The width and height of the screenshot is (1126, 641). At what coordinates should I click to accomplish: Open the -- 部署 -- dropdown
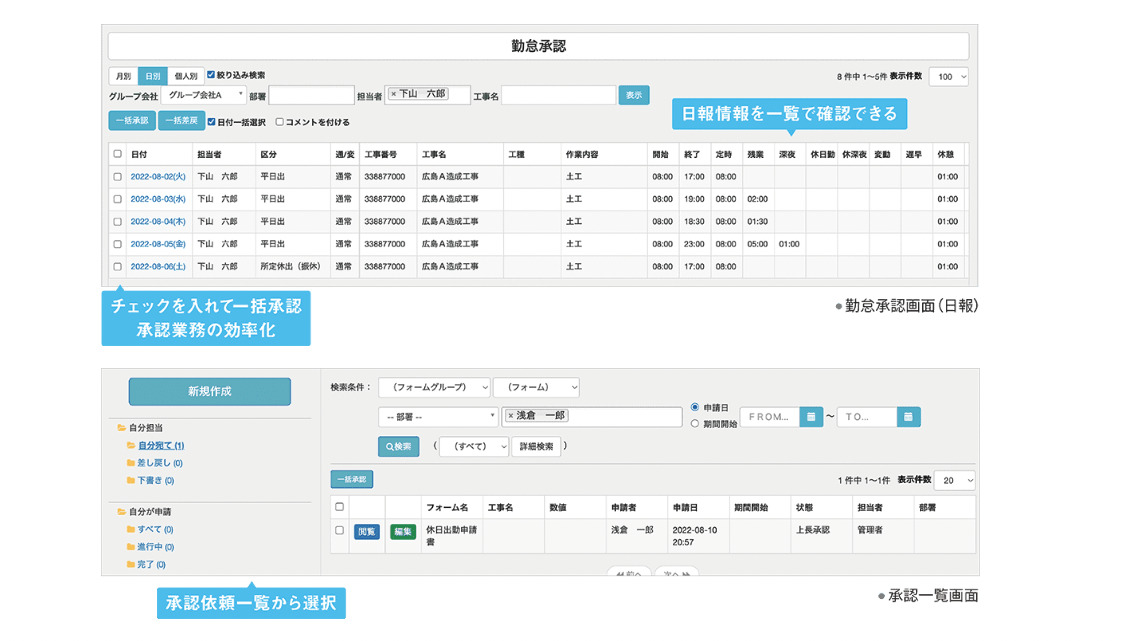pos(438,416)
